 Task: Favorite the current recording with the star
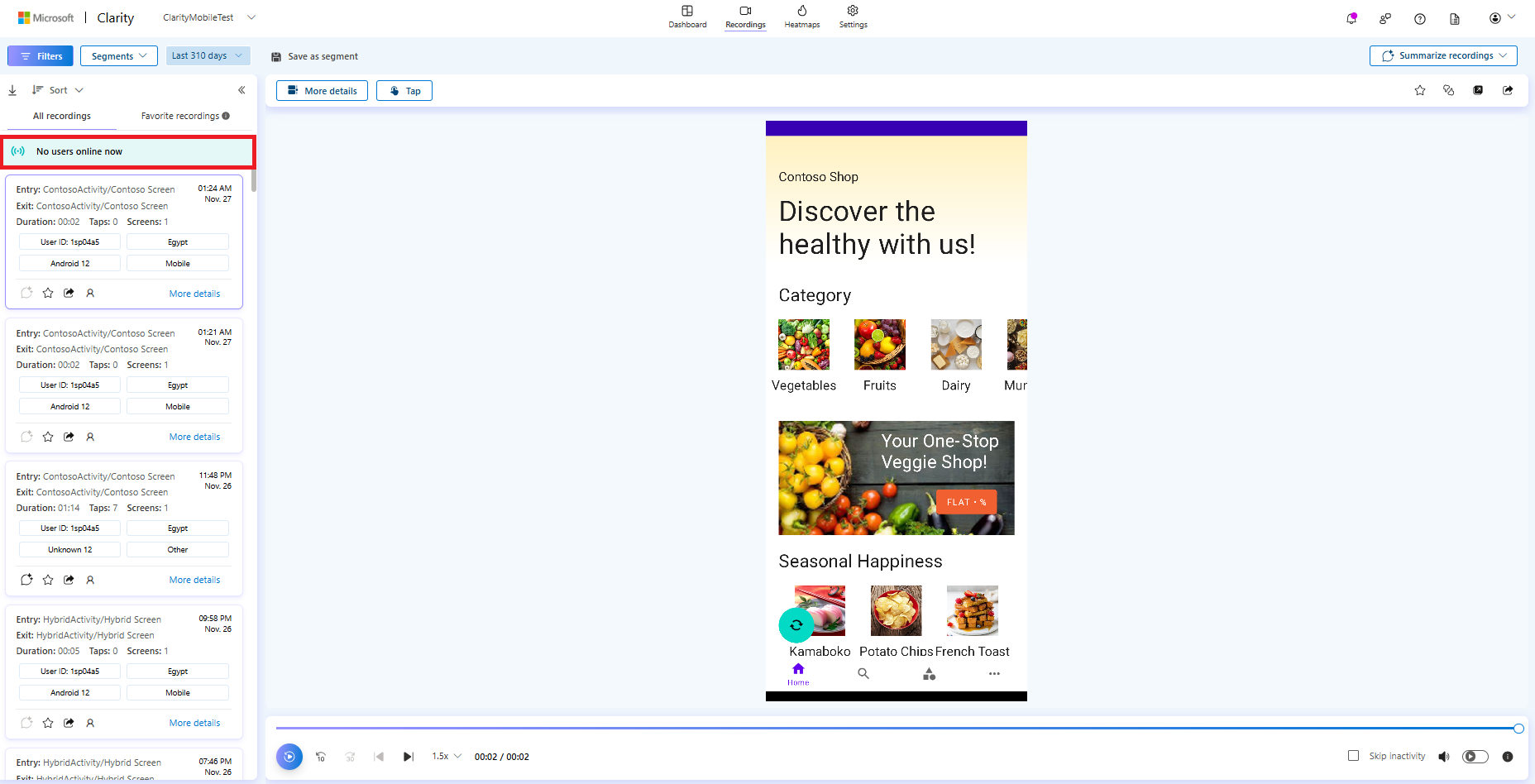(x=1420, y=90)
